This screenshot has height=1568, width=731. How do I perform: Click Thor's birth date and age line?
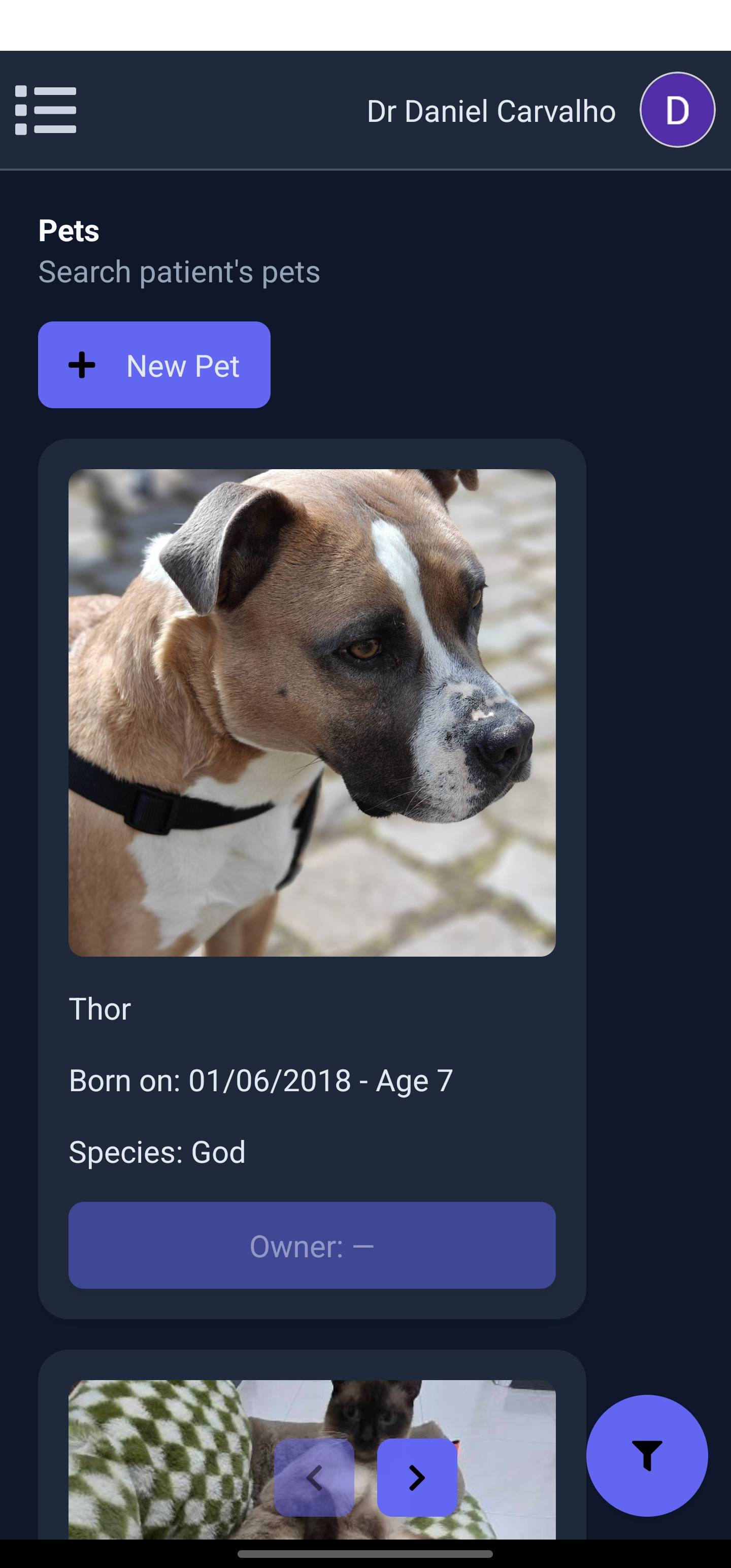click(260, 1081)
